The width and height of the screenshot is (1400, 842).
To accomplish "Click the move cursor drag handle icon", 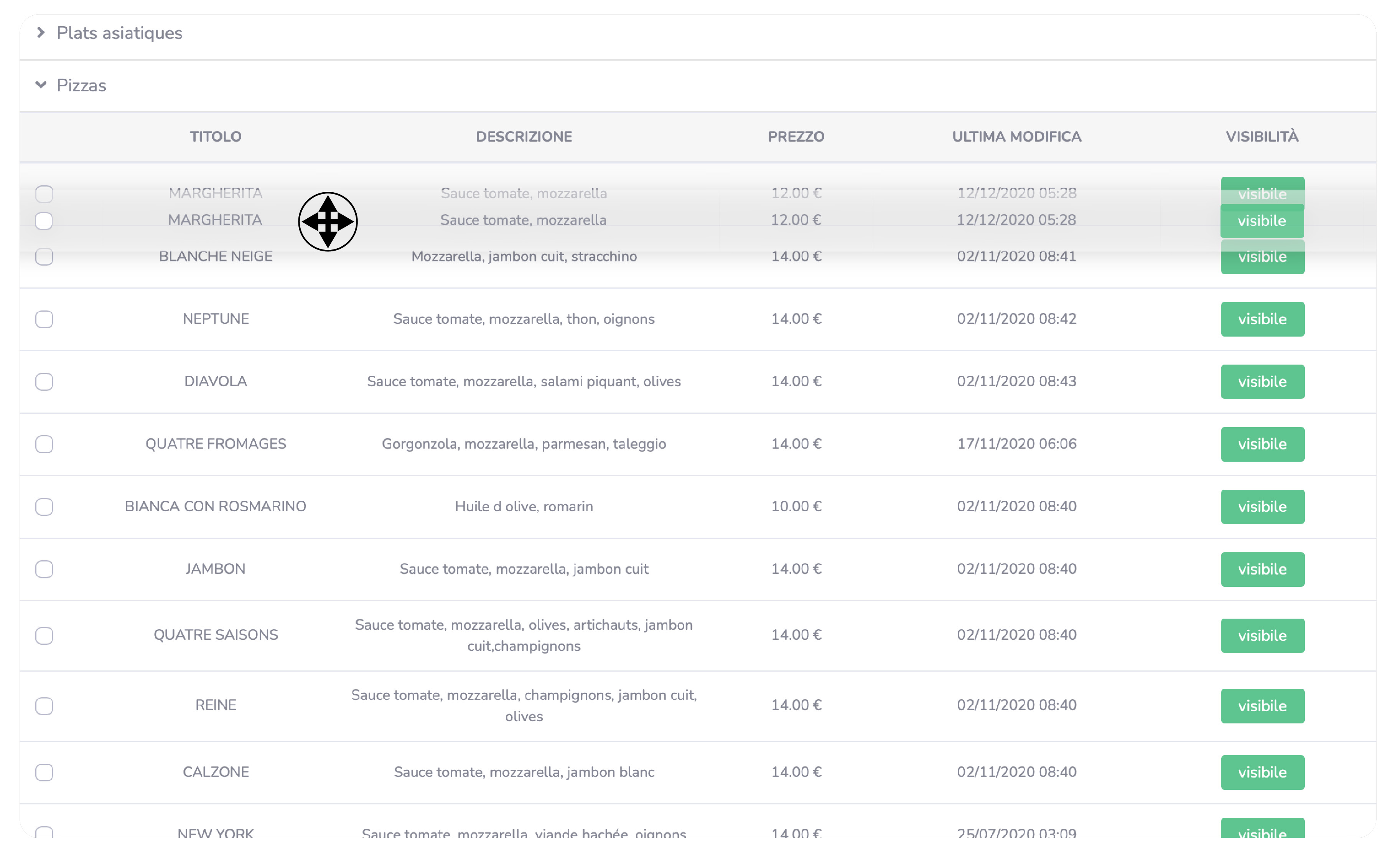I will click(328, 221).
